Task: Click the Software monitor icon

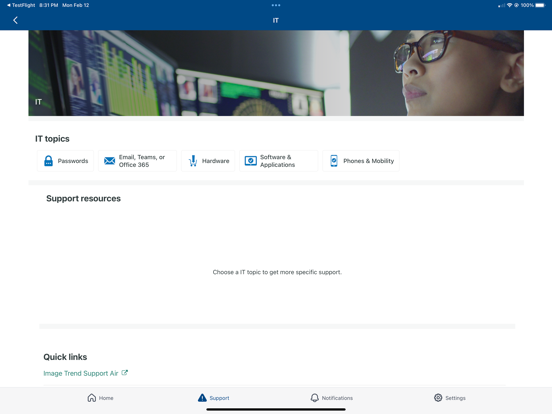Action: 251,161
